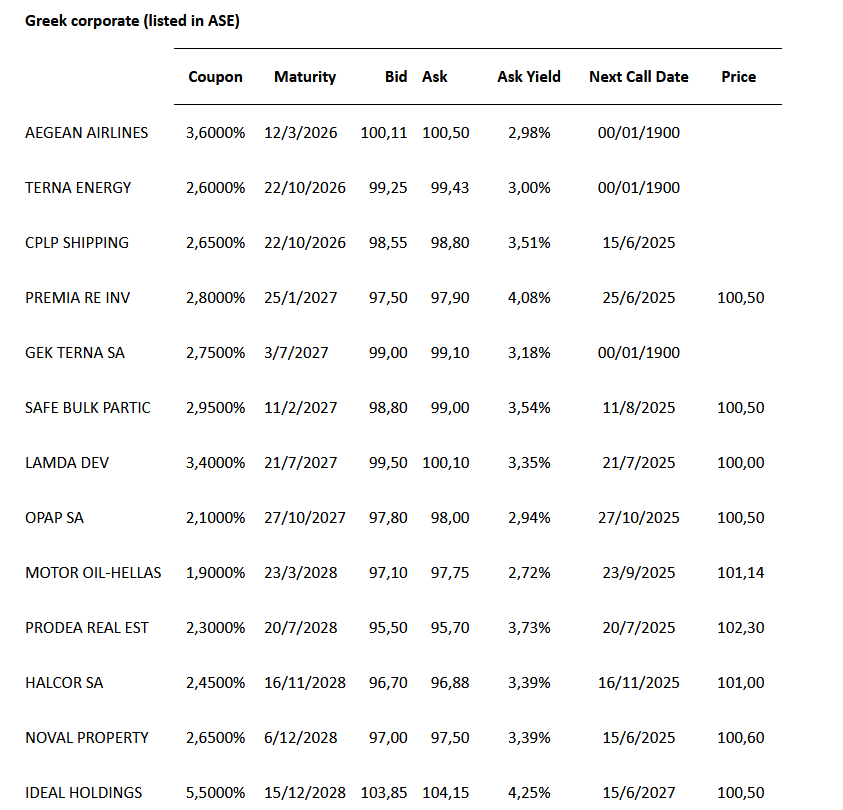Select the CPLP SHIPPING coupon 2,6500%
Screen dimensions: 843x810
(x=215, y=243)
